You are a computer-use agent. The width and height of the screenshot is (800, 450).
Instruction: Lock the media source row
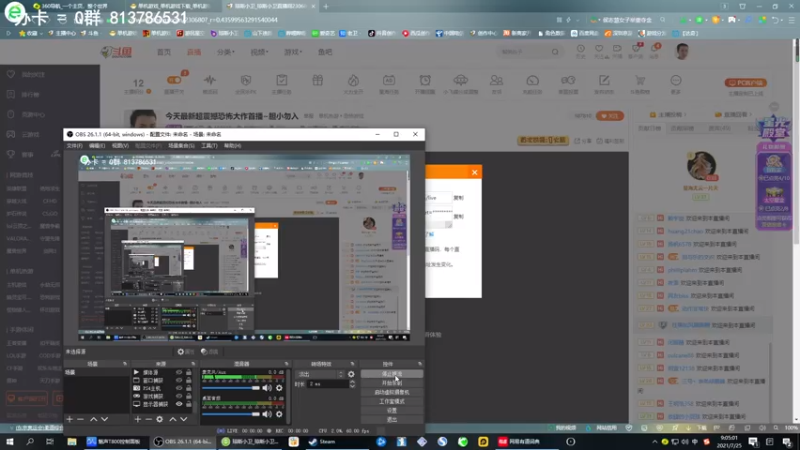(189, 372)
